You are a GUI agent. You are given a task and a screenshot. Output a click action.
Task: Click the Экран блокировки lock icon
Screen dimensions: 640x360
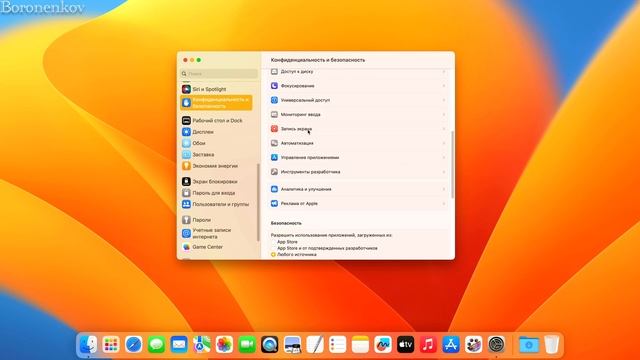186,181
